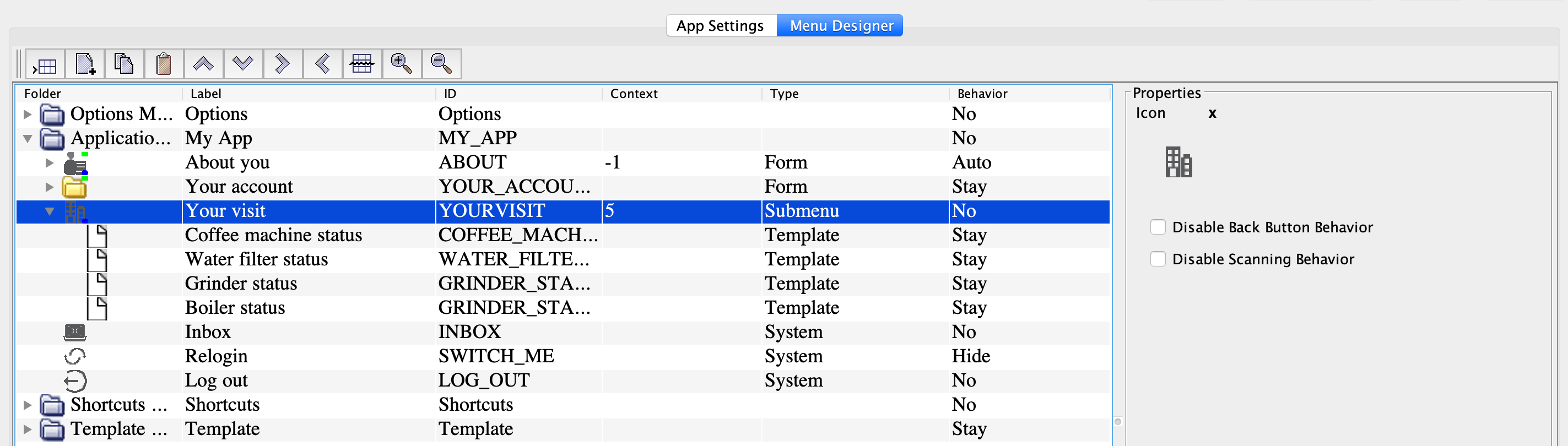
Task: Click the paste clipboard icon
Action: 164,64
